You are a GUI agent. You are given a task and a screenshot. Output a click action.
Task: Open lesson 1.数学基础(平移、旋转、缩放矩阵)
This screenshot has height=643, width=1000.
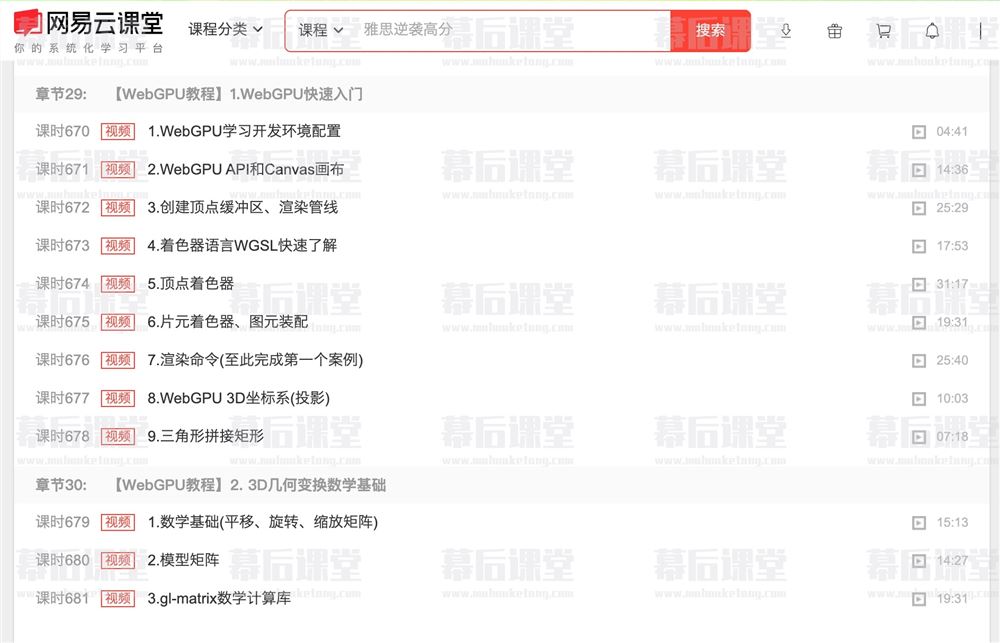[263, 522]
